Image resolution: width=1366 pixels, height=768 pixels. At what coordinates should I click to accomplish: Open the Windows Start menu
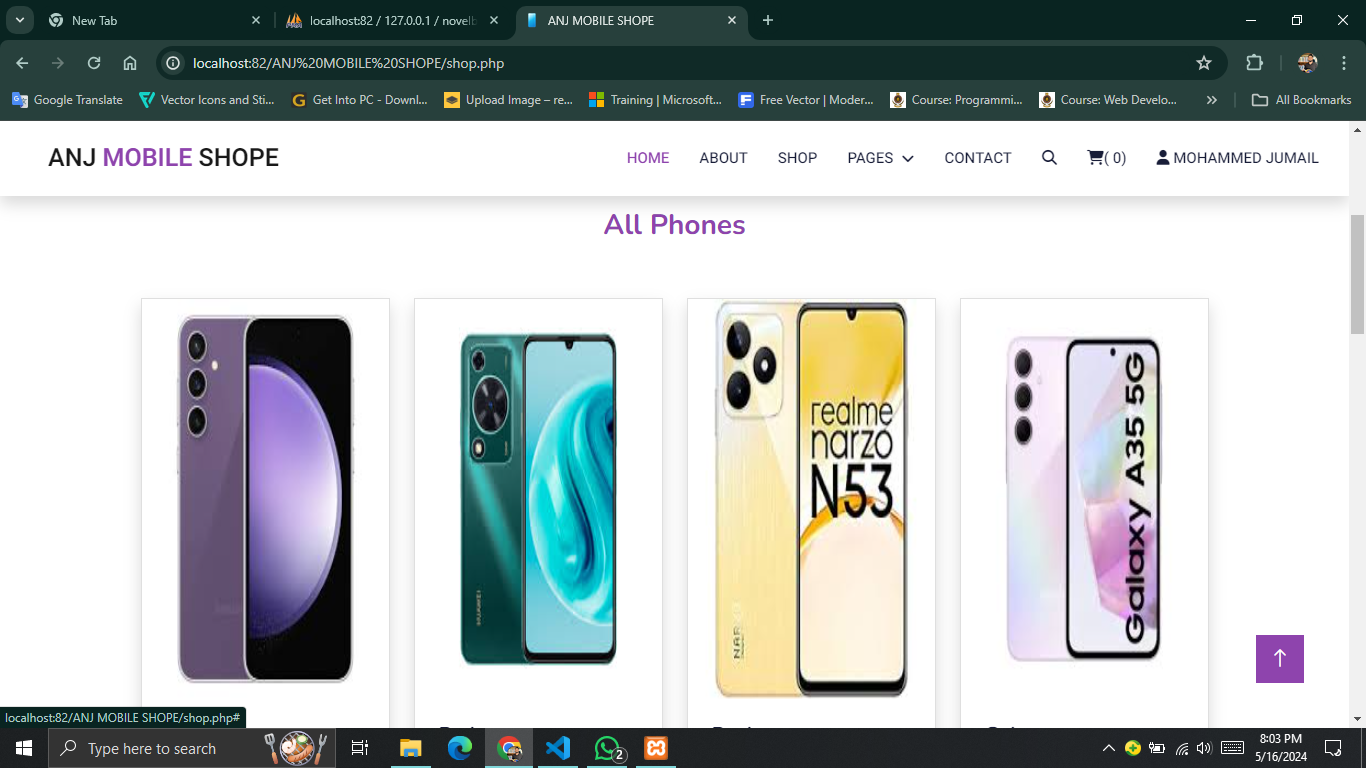[23, 748]
